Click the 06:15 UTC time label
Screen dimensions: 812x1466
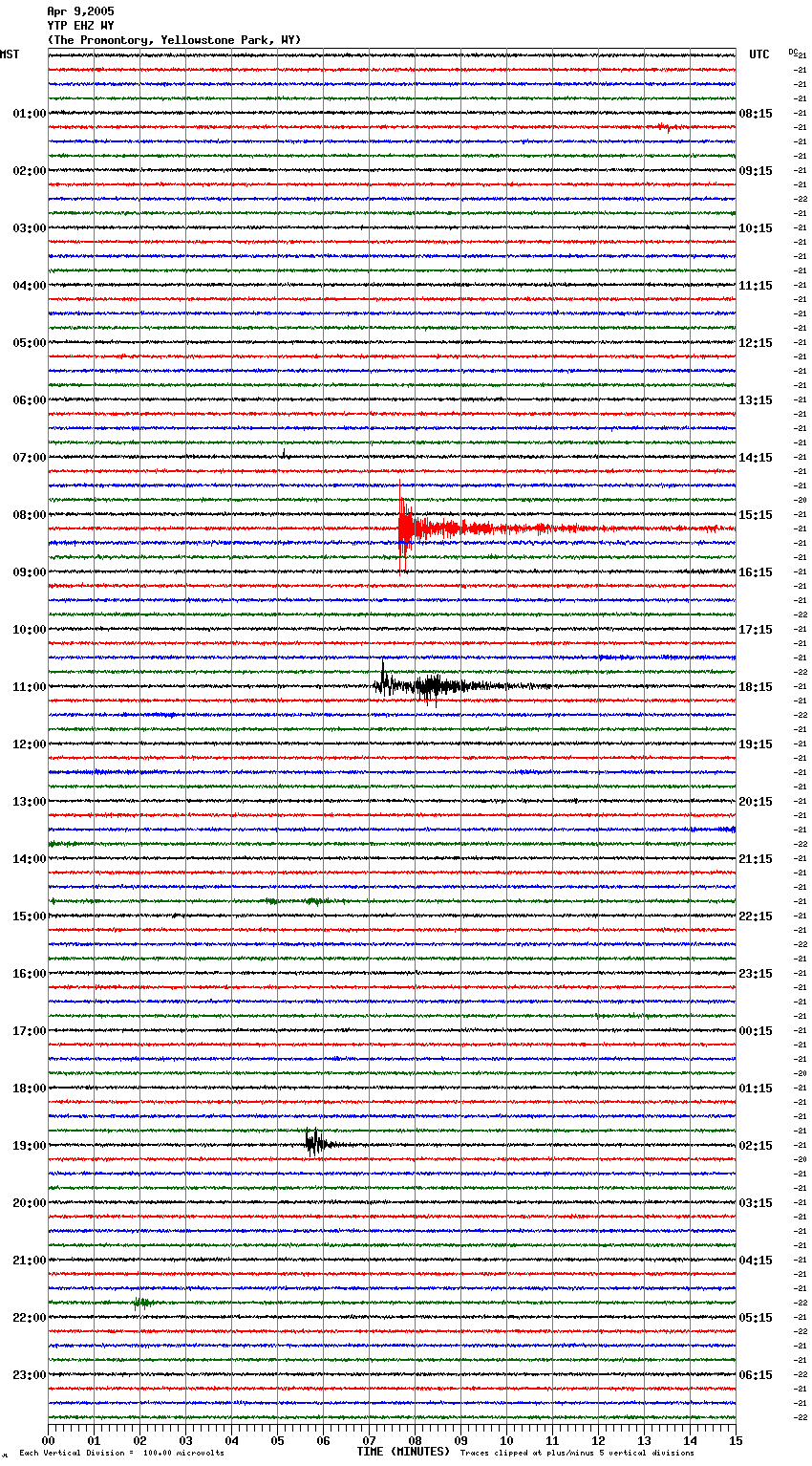(x=756, y=1375)
